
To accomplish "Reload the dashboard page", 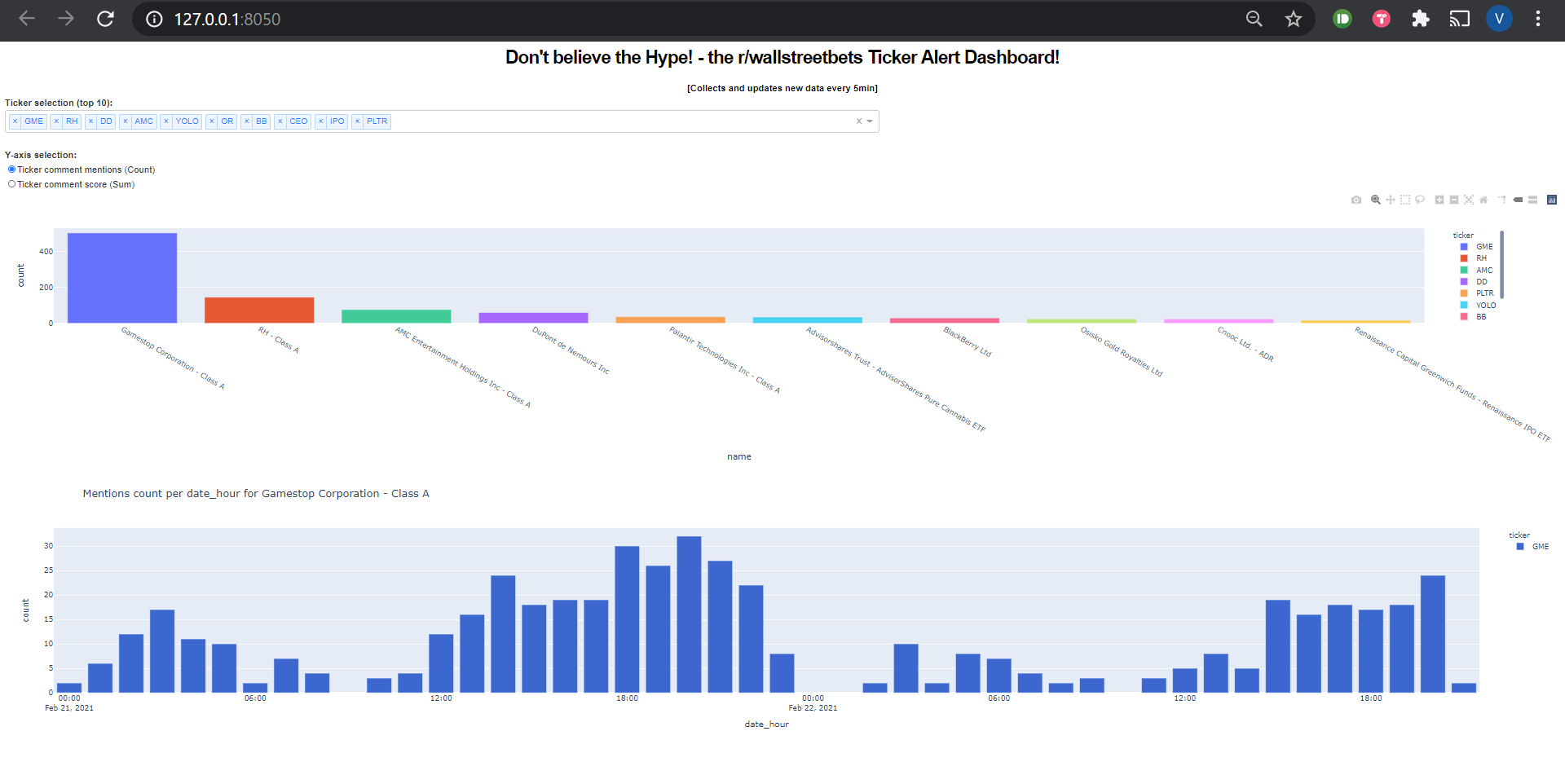I will 105,19.
